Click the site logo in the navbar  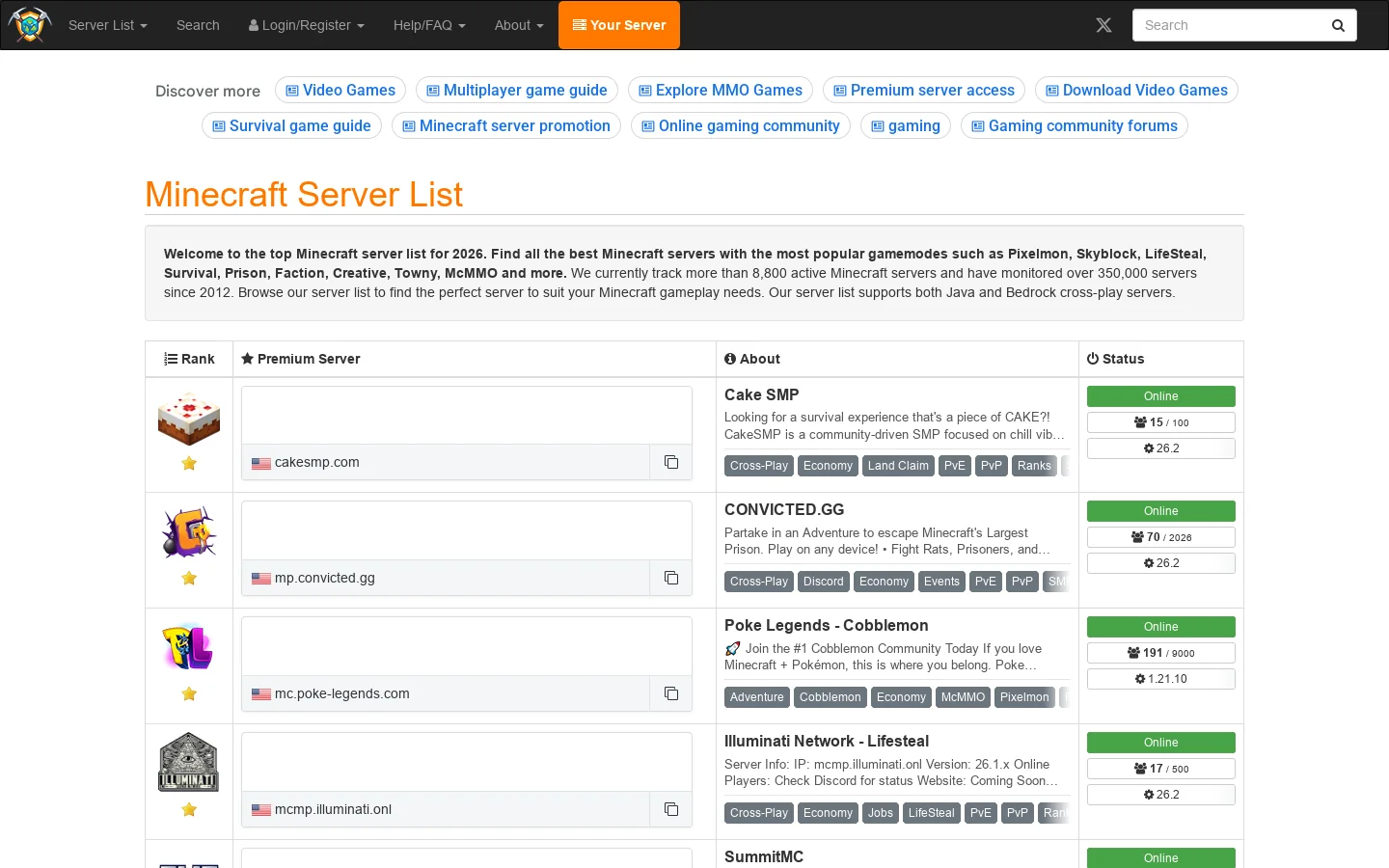point(29,25)
